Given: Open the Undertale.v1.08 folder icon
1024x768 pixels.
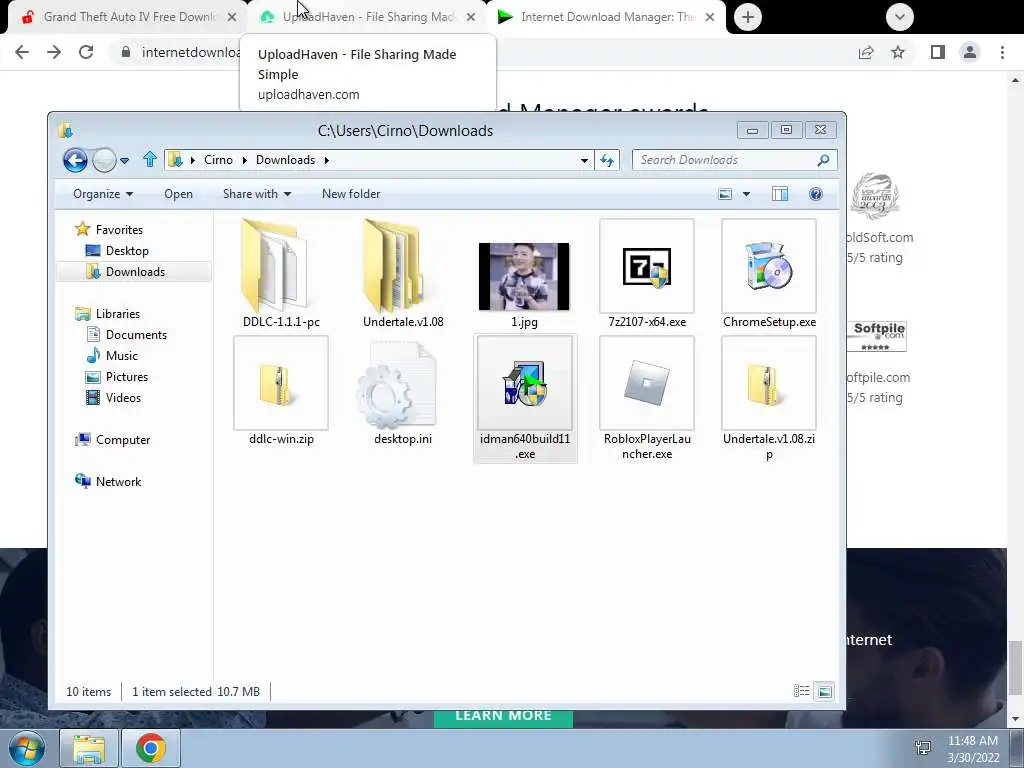Looking at the screenshot, I should pos(394,266).
